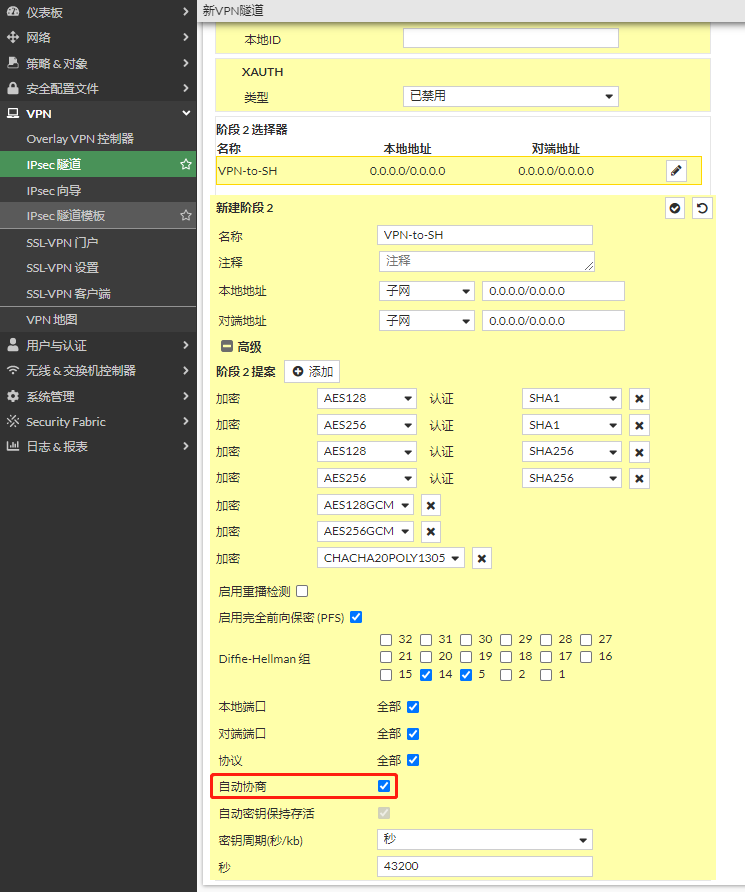This screenshot has height=892, width=745.
Task: Remove the AES256 SHA1 proposal row
Action: (639, 426)
